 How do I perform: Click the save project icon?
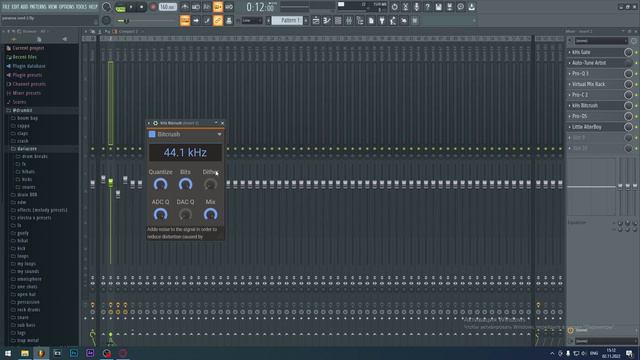[438, 7]
